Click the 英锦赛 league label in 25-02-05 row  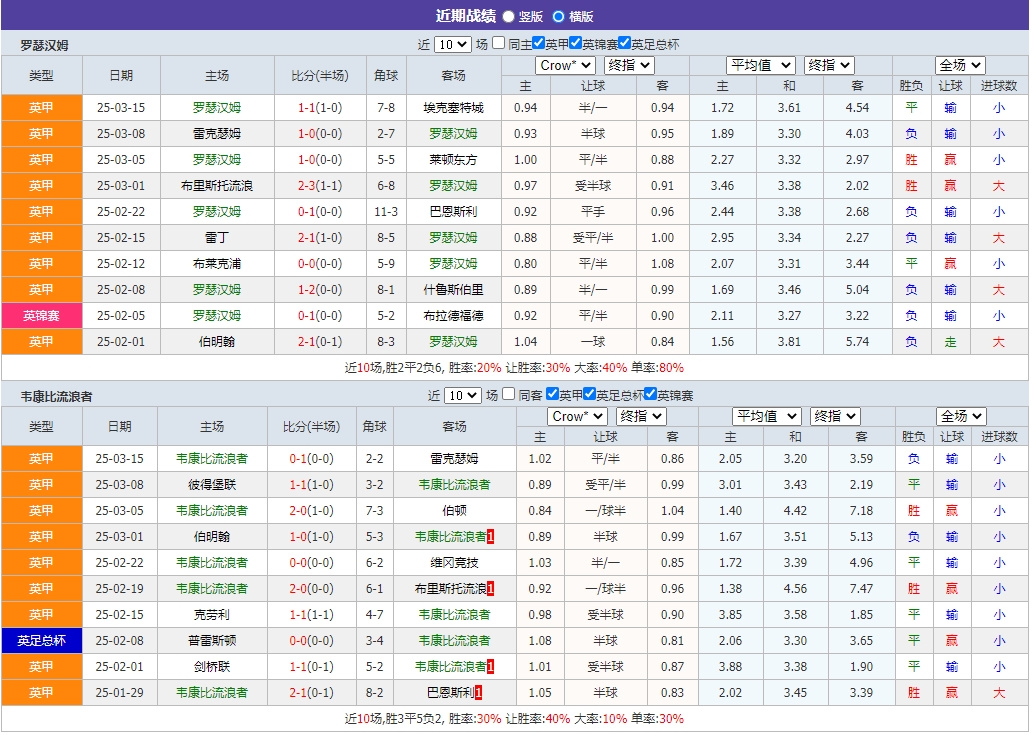point(41,315)
